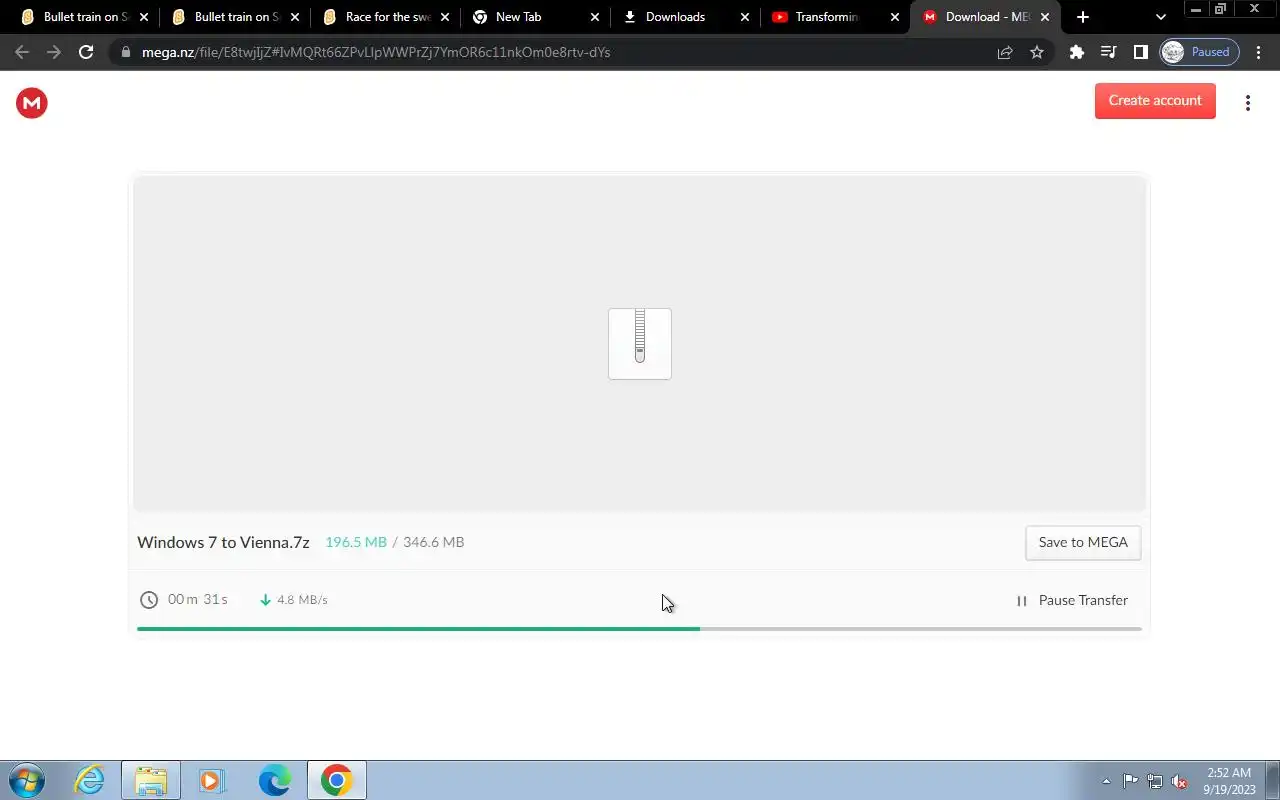Open Chrome's three-dot menu
This screenshot has width=1280, height=800.
(1259, 52)
